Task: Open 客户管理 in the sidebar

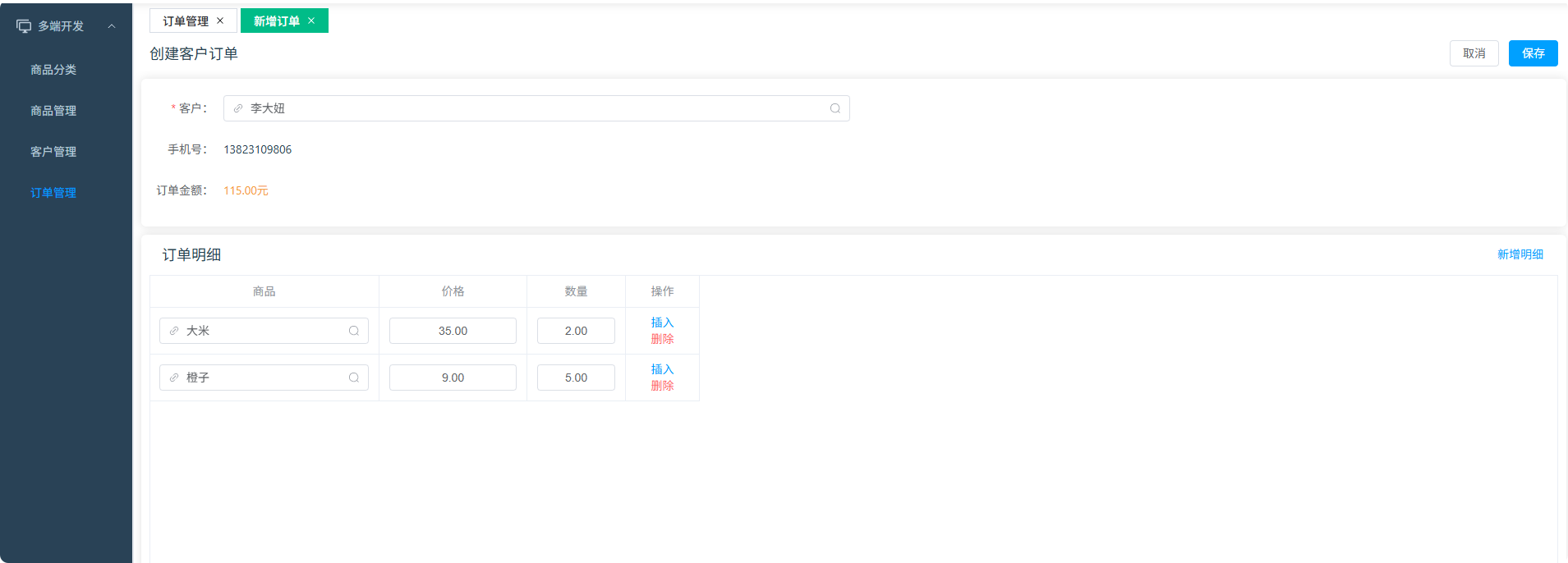Action: click(x=53, y=152)
